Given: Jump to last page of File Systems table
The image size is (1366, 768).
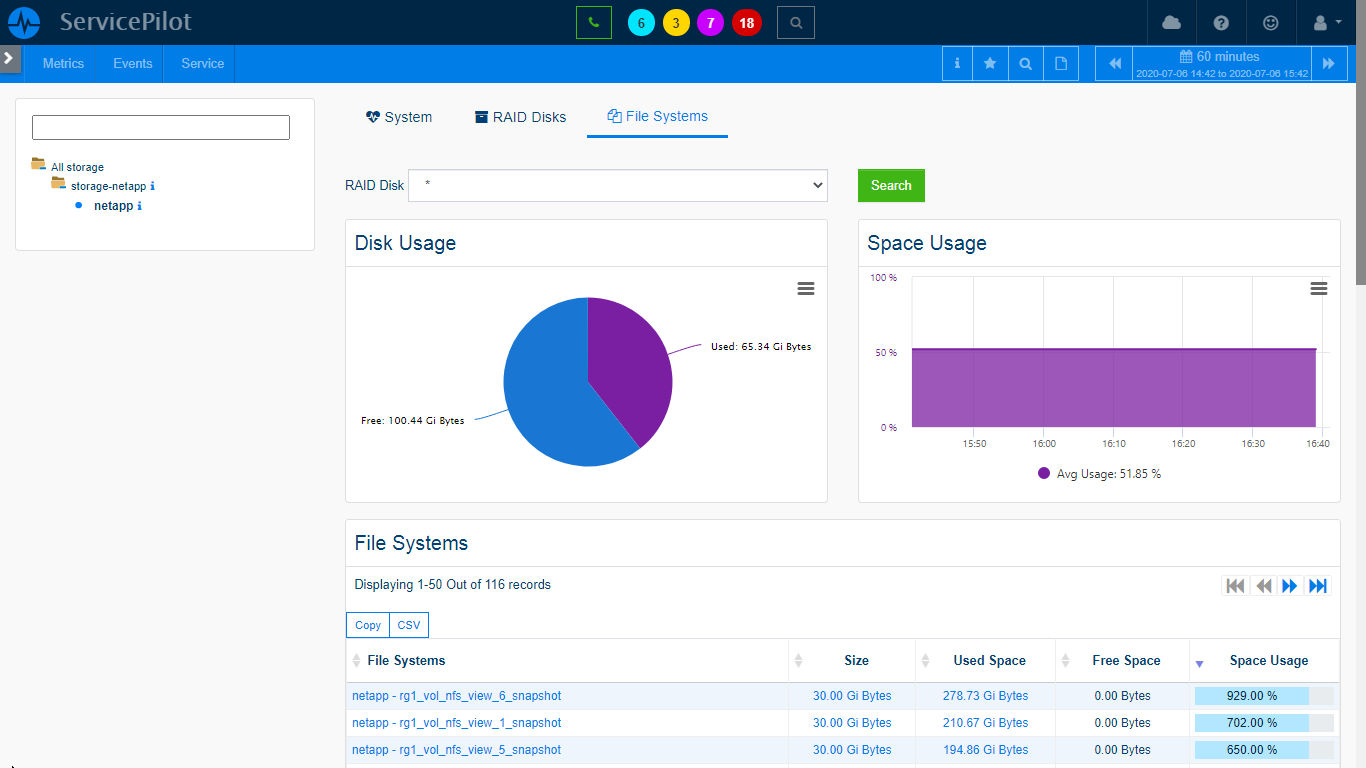Looking at the screenshot, I should 1317,586.
